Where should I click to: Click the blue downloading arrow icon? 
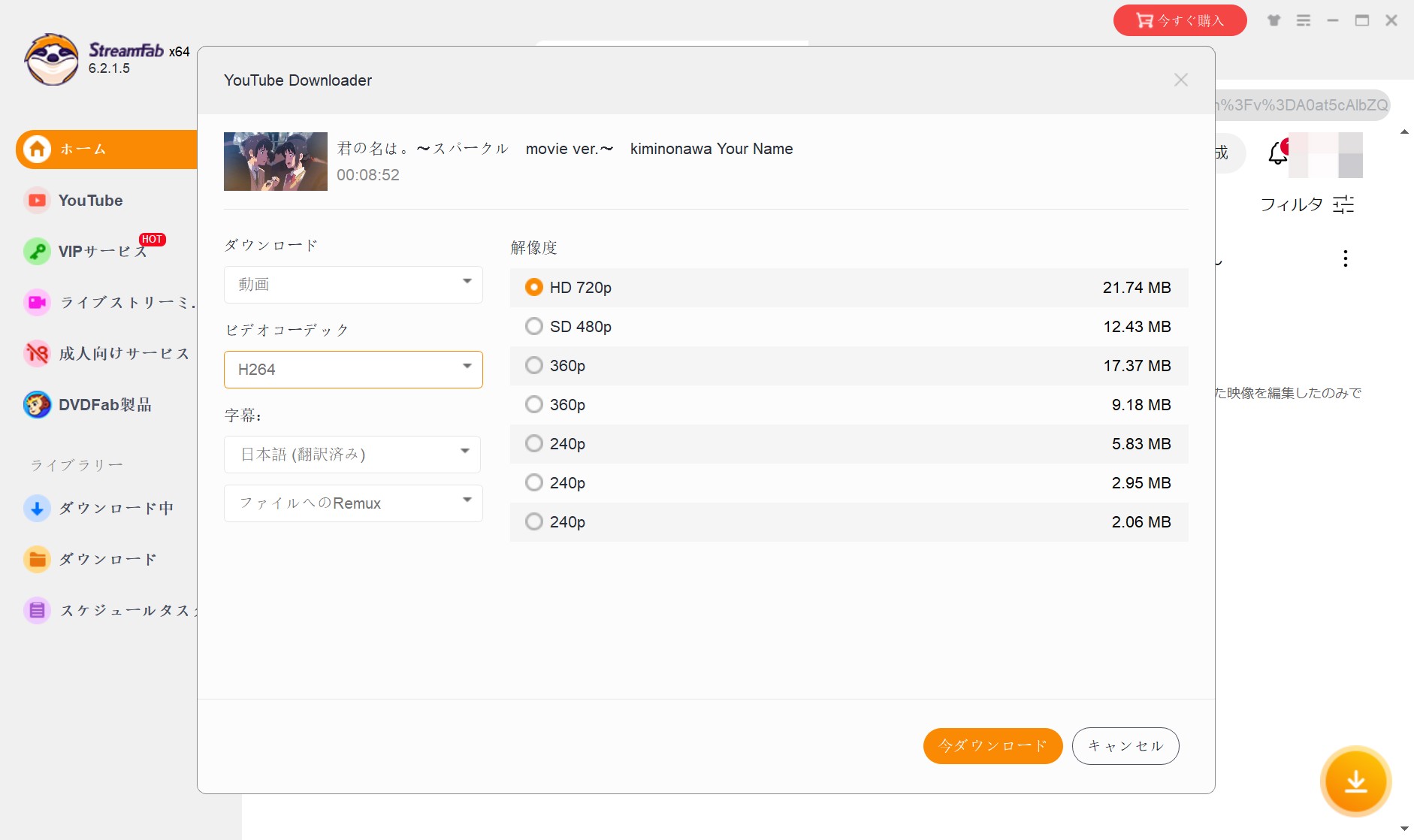click(37, 508)
